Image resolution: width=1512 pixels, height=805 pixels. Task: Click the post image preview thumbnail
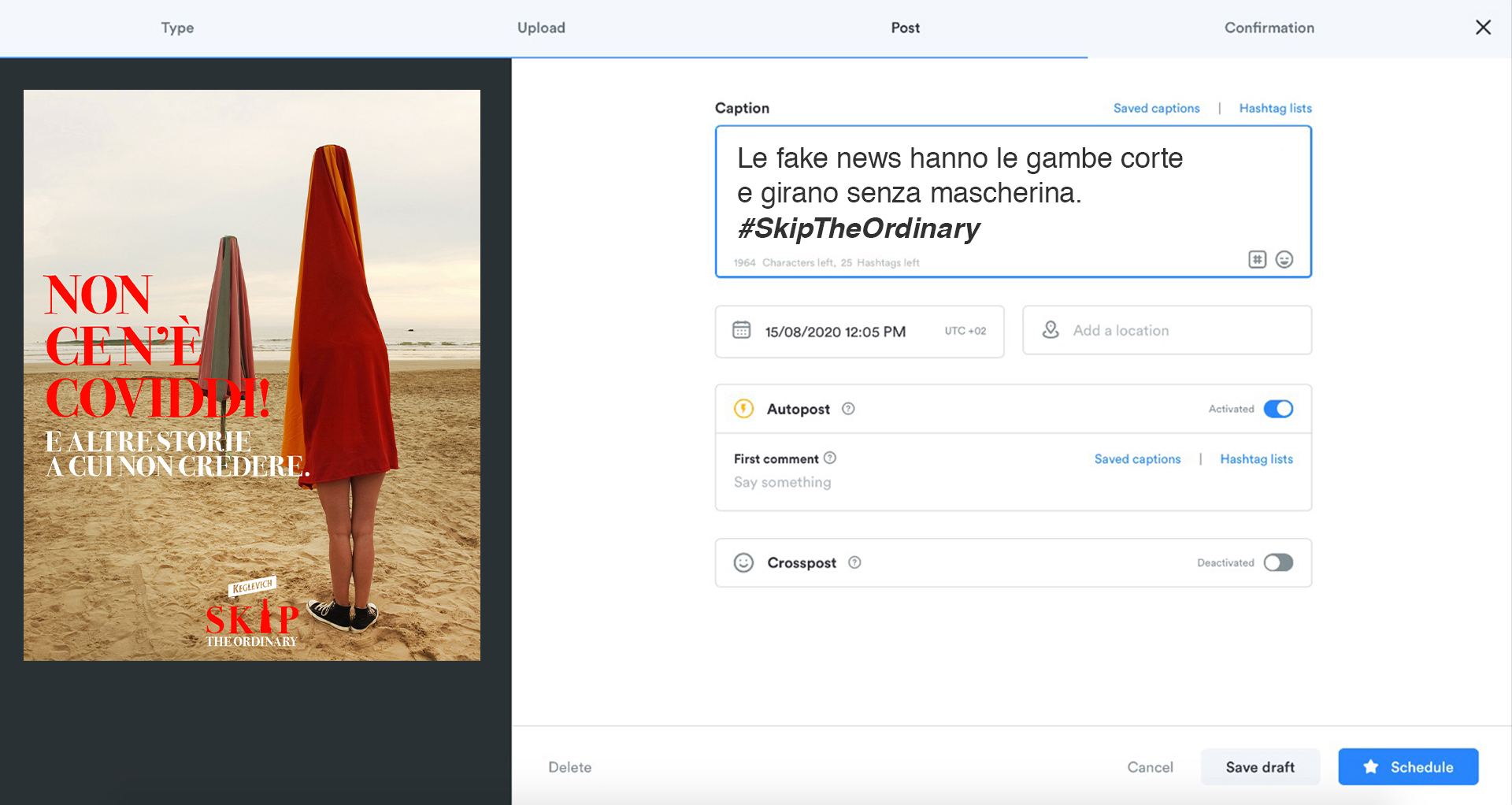(x=252, y=375)
